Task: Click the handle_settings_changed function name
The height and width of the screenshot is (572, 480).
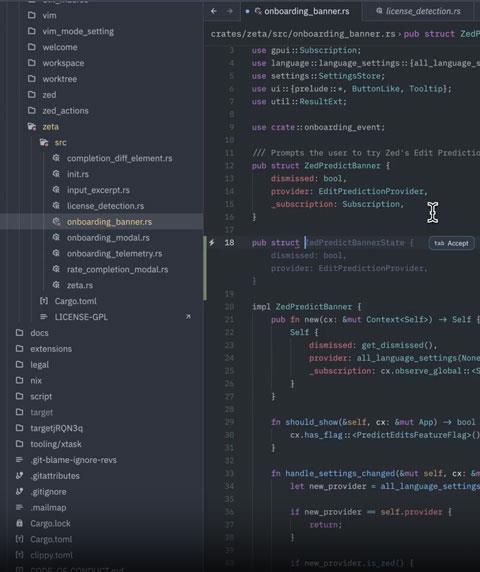Action: [x=340, y=474]
